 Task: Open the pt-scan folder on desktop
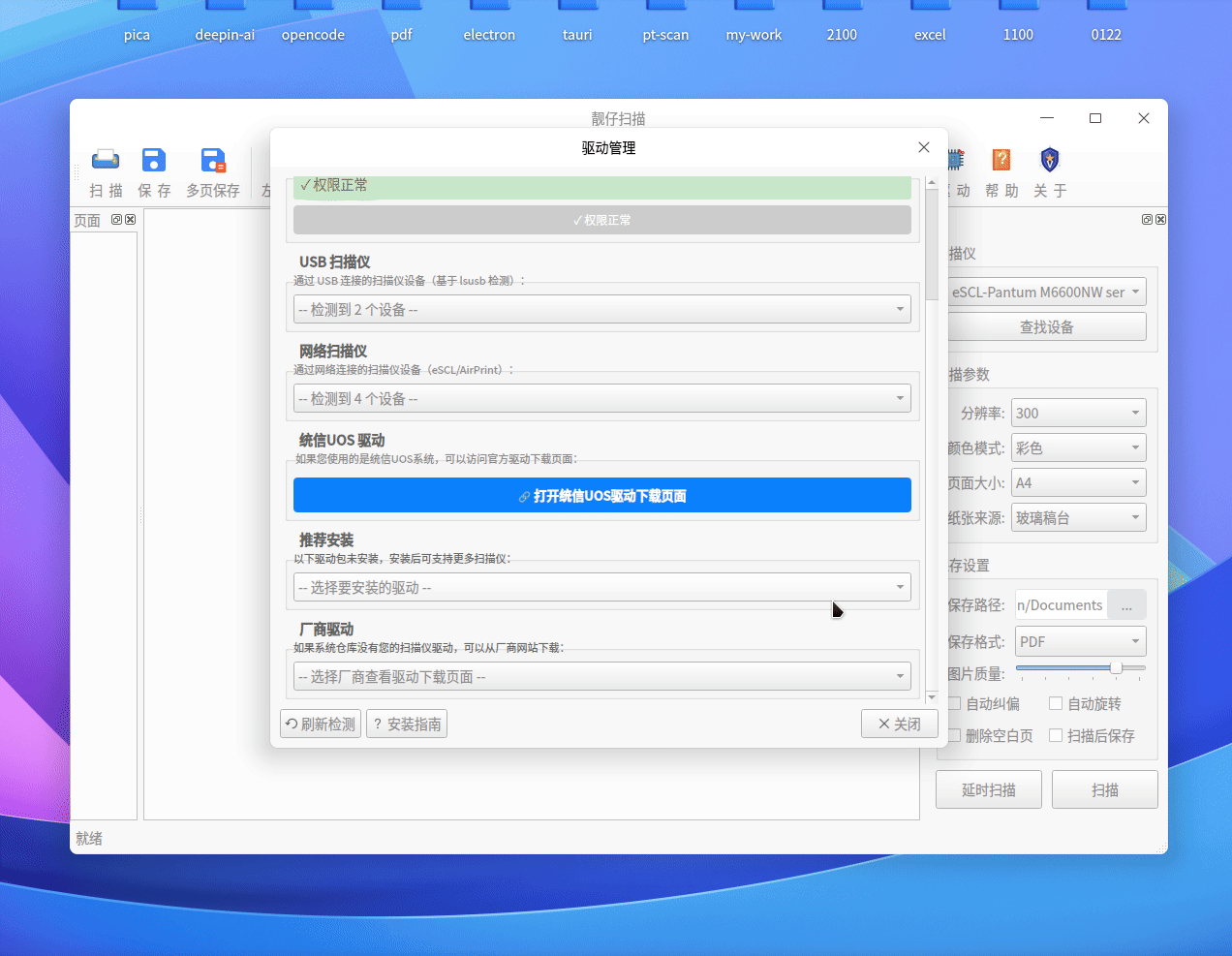pyautogui.click(x=665, y=21)
